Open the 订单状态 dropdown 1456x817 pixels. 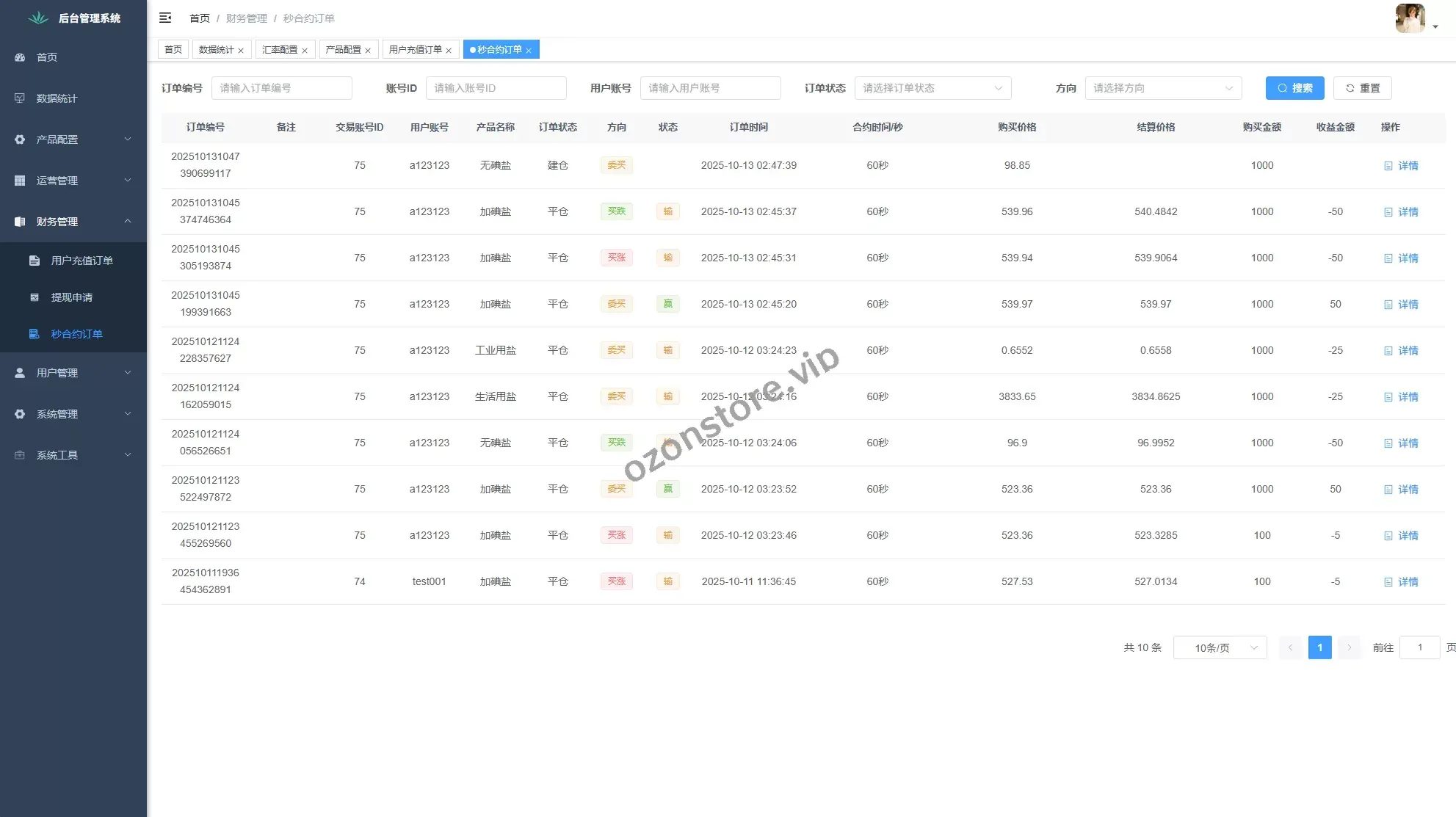click(x=932, y=88)
